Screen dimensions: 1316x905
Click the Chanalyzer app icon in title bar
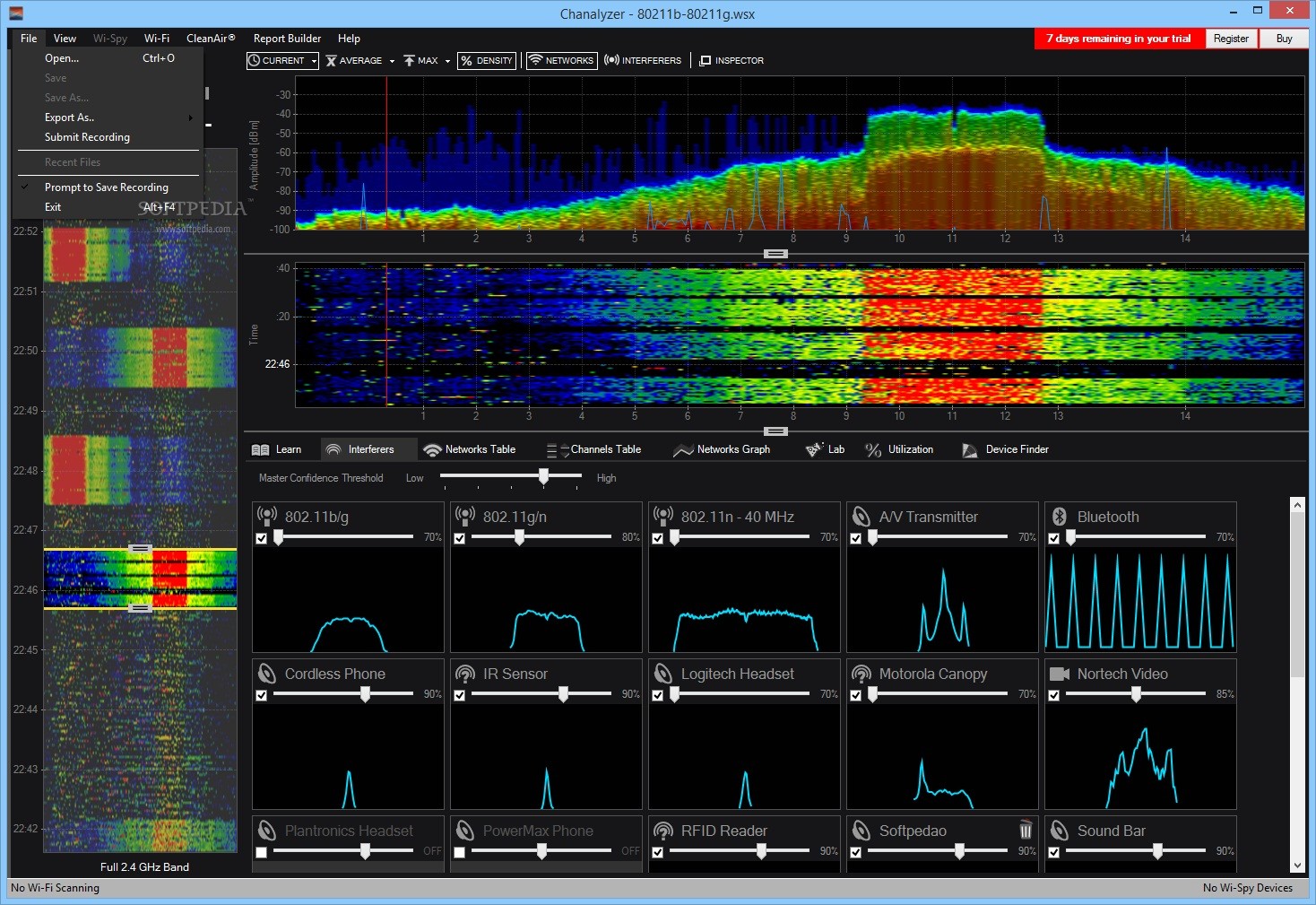click(15, 13)
